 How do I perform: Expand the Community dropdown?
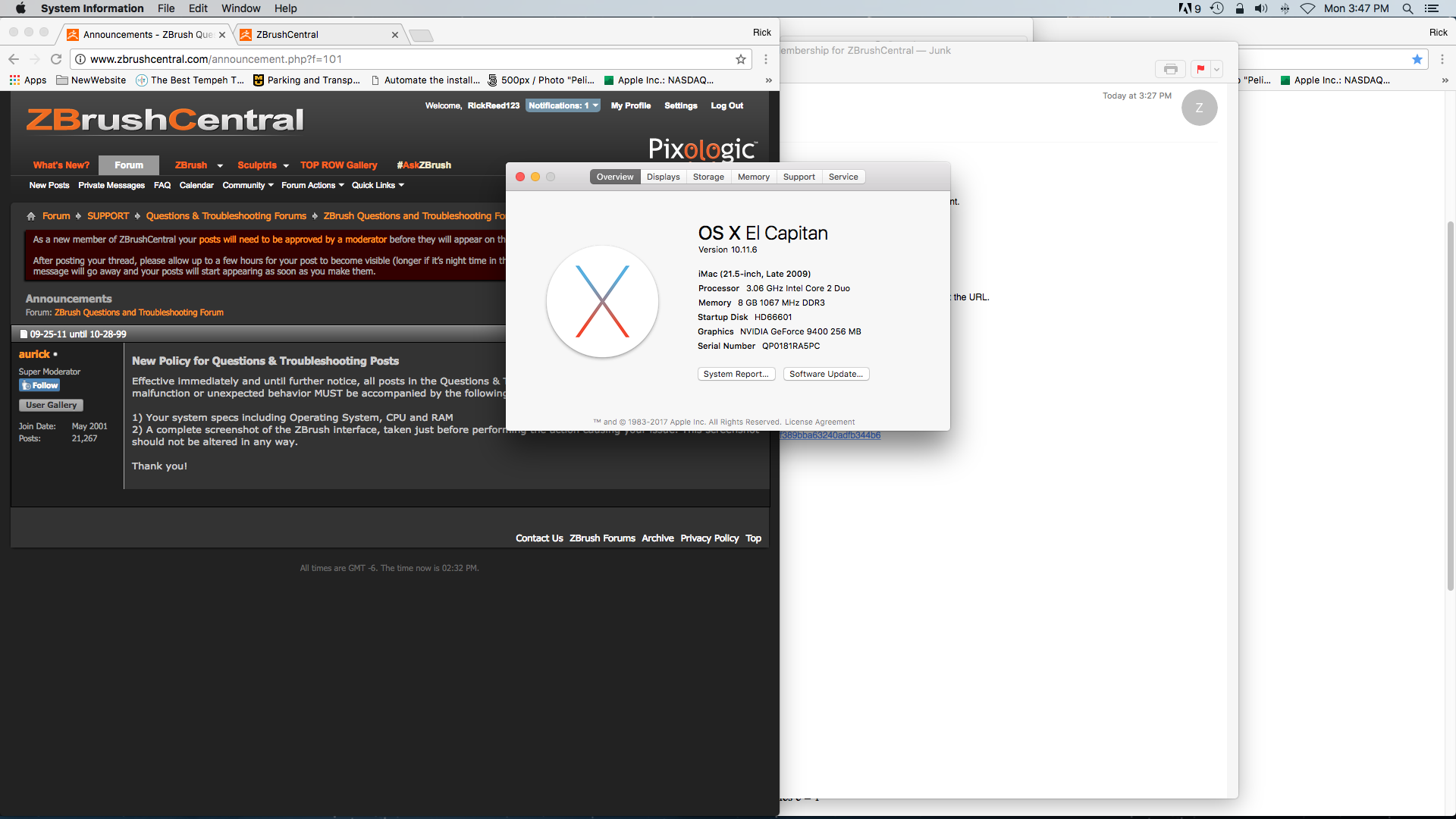[248, 185]
